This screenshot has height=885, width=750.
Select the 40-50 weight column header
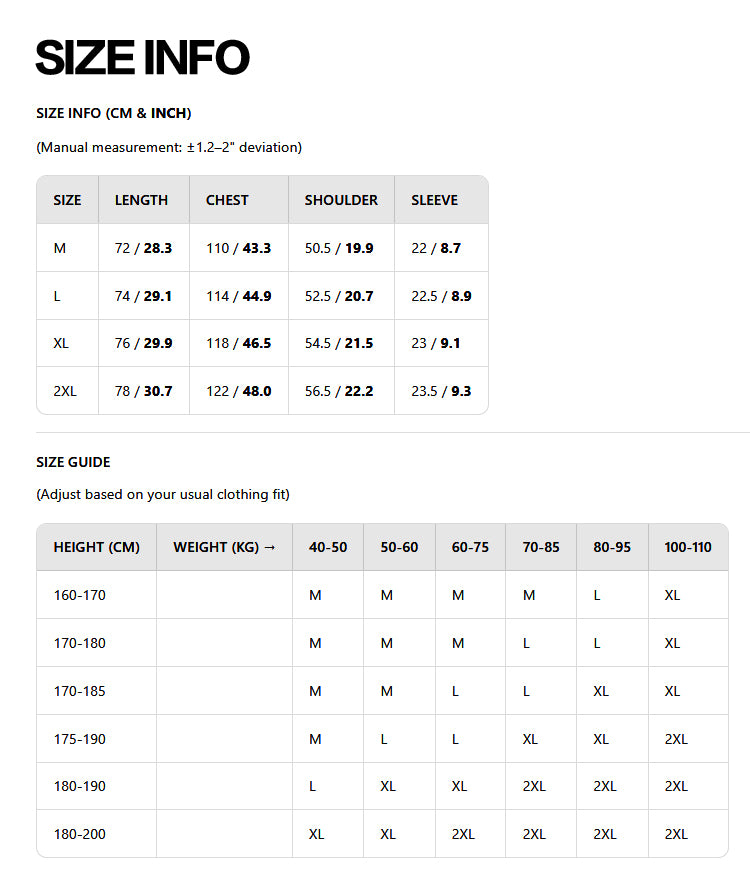click(x=328, y=547)
